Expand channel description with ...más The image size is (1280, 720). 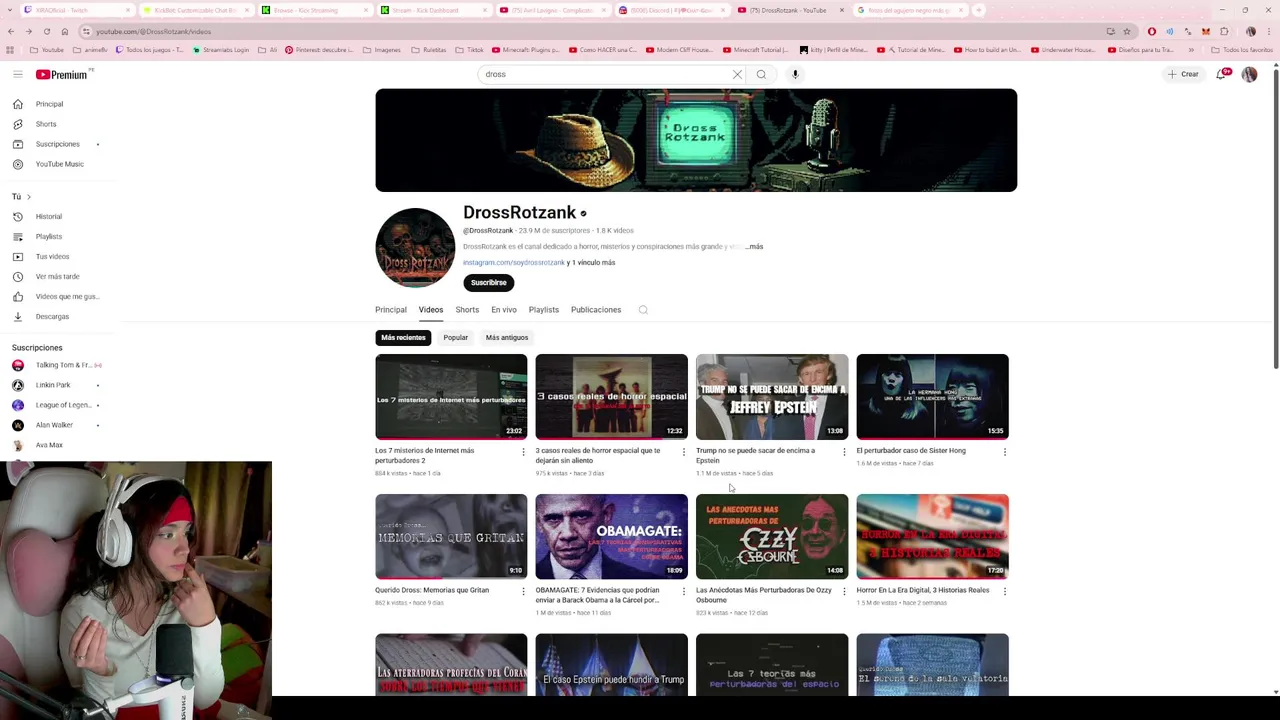(754, 246)
